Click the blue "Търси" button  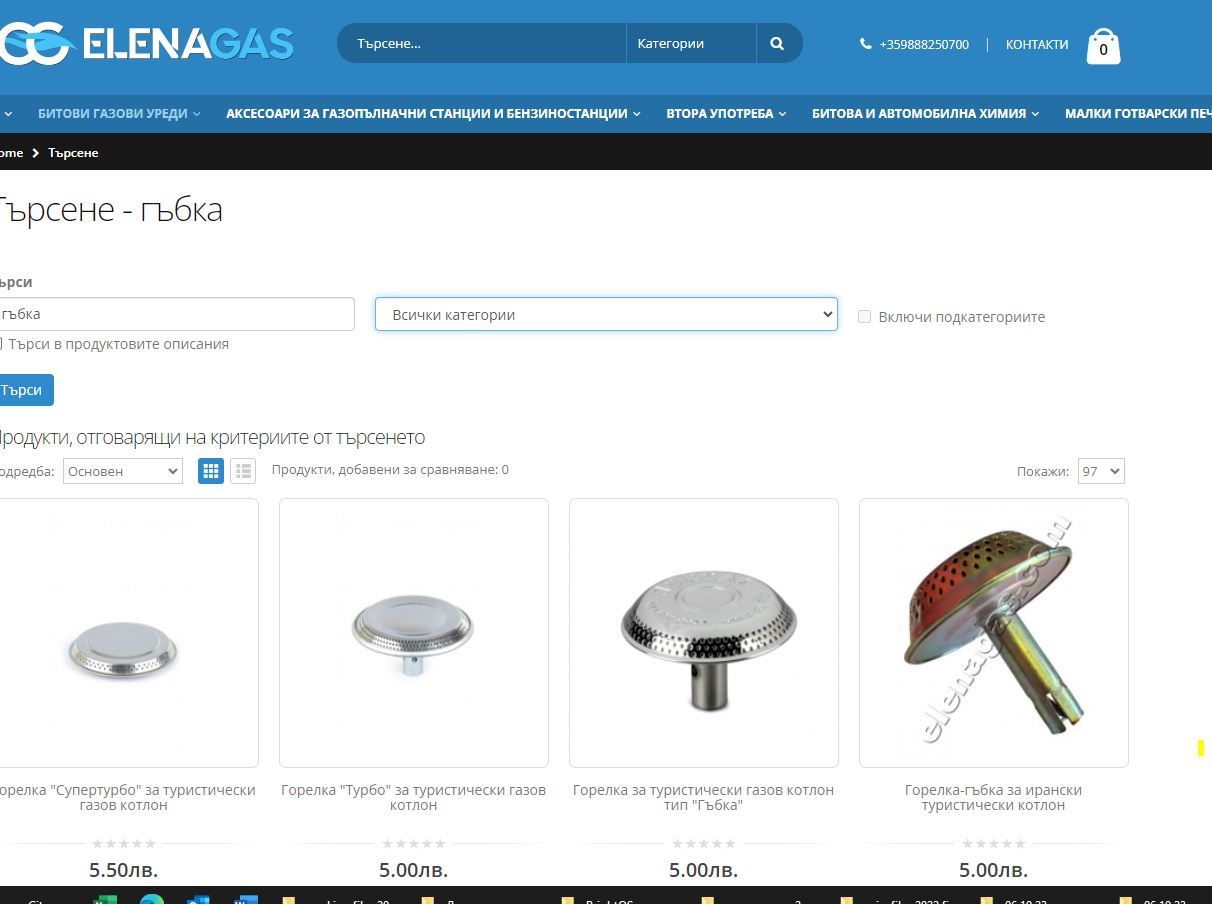25,390
